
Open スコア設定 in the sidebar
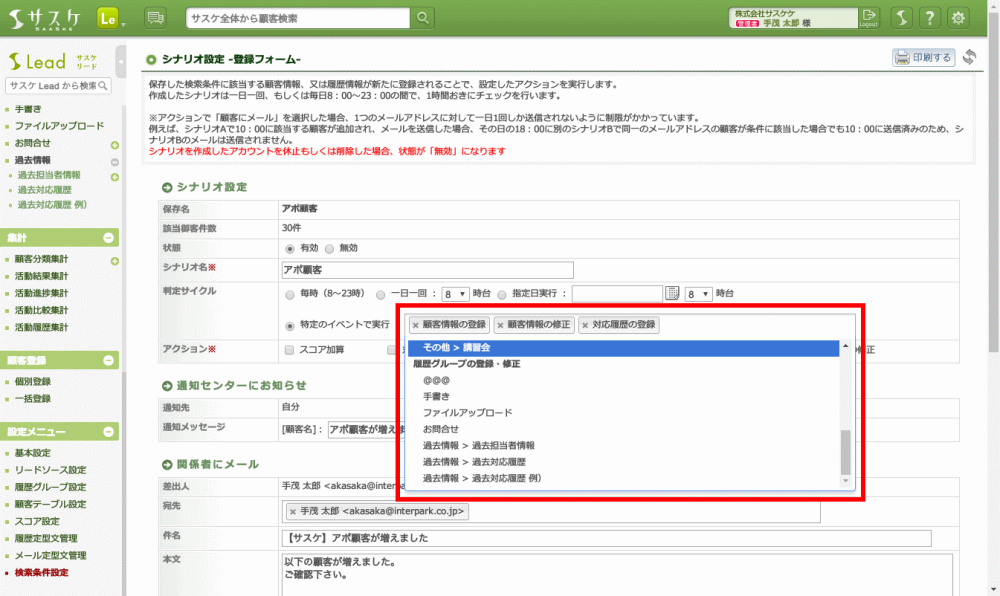pyautogui.click(x=36, y=521)
